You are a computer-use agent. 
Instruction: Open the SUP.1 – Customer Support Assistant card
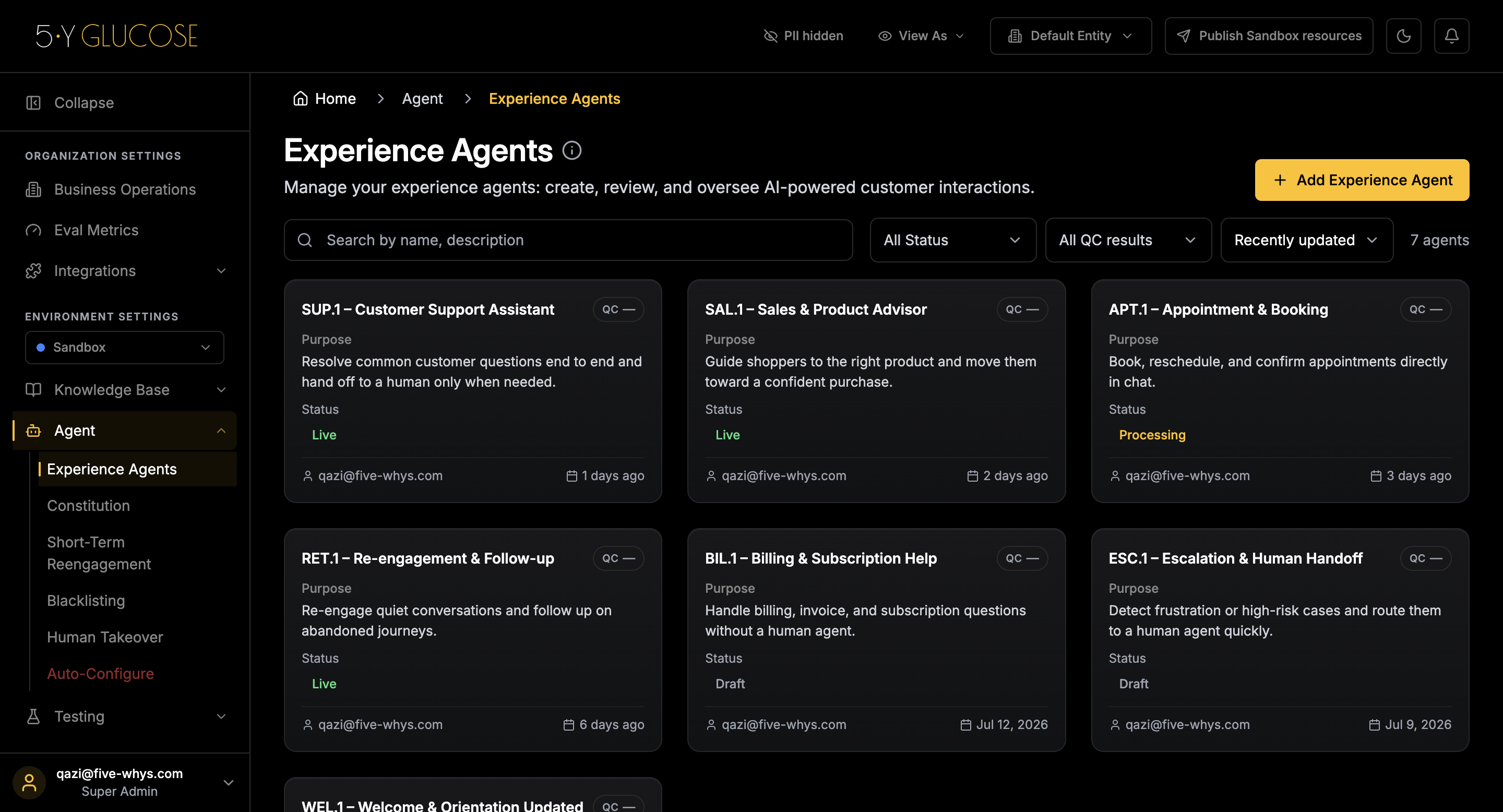pos(473,391)
